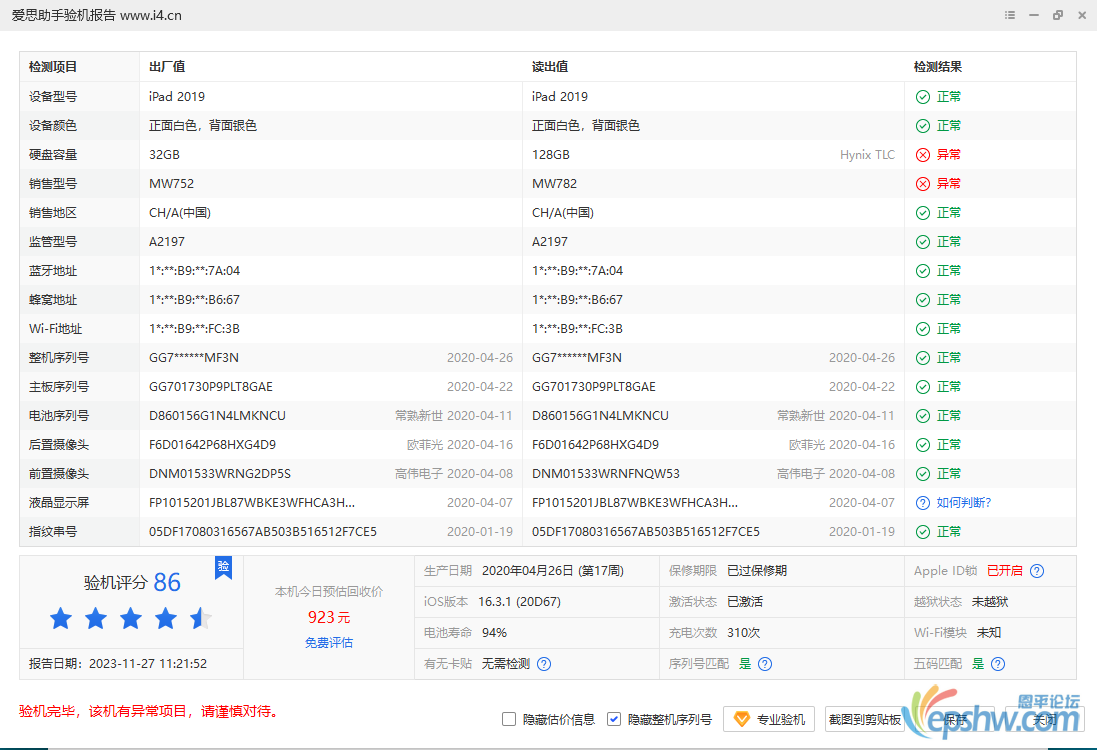Select the 32GB factory storage value
The height and width of the screenshot is (750, 1097).
pos(164,155)
